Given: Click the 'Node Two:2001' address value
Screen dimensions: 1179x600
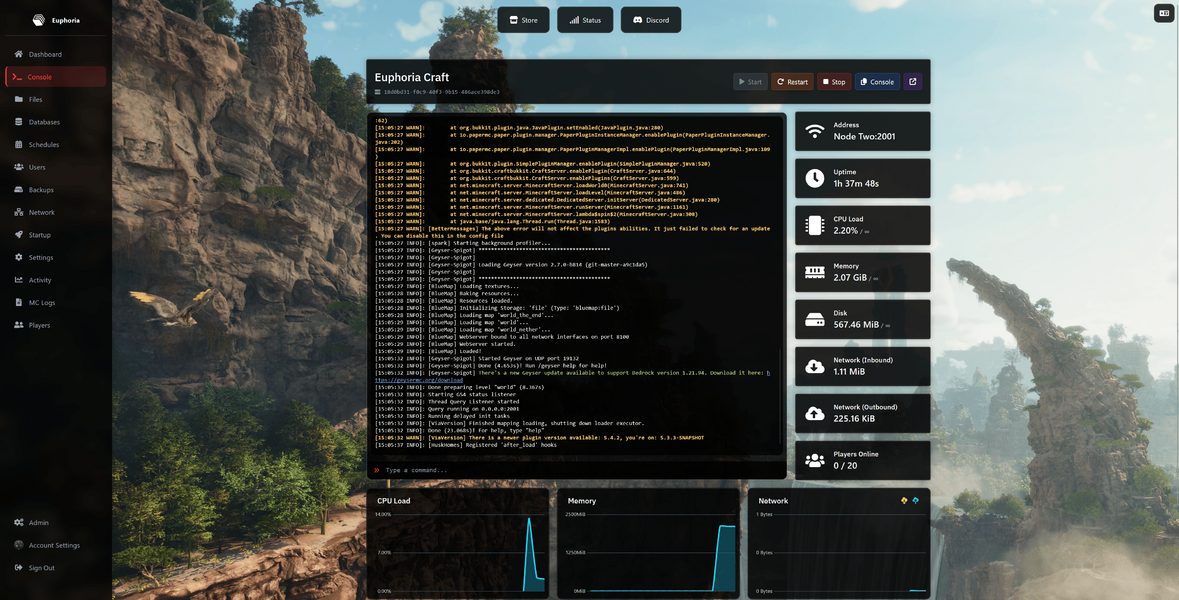Looking at the screenshot, I should click(x=864, y=137).
